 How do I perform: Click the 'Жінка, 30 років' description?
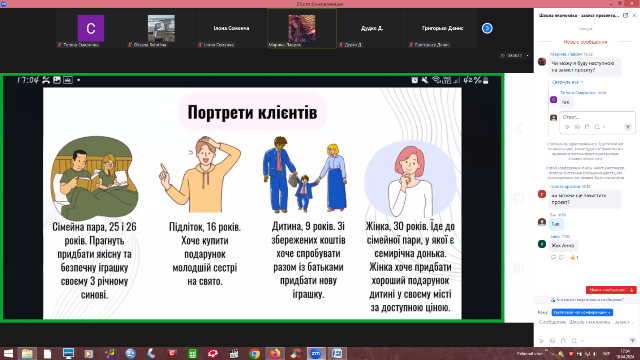[x=410, y=267]
